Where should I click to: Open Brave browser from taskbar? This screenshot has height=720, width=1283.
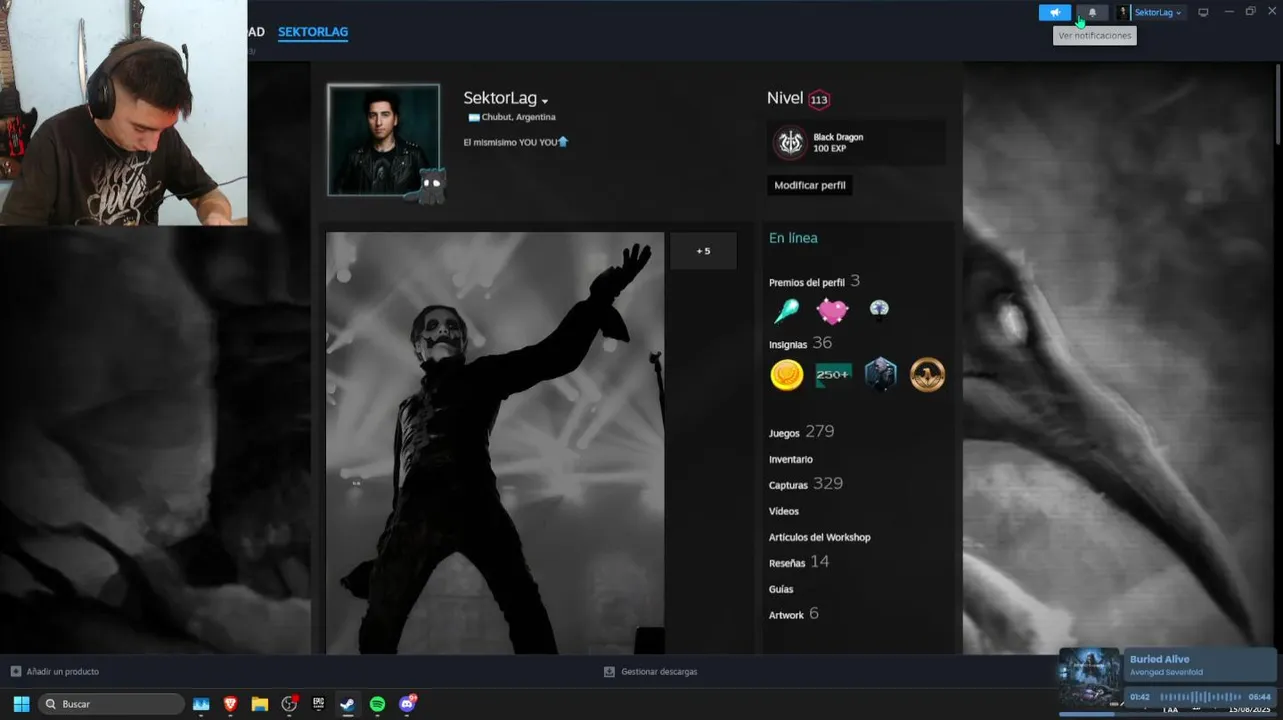230,704
